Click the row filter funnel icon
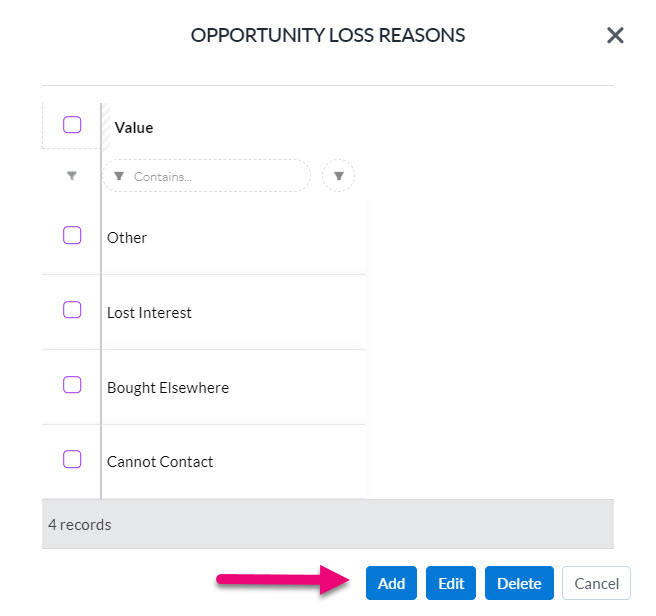 (72, 176)
